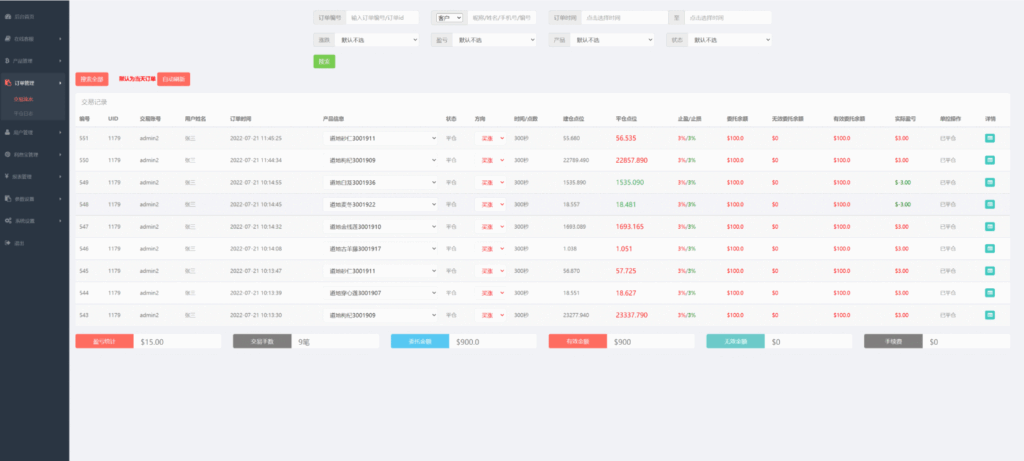Open the 状态 filter dropdown
1024x461 pixels.
(x=729, y=40)
